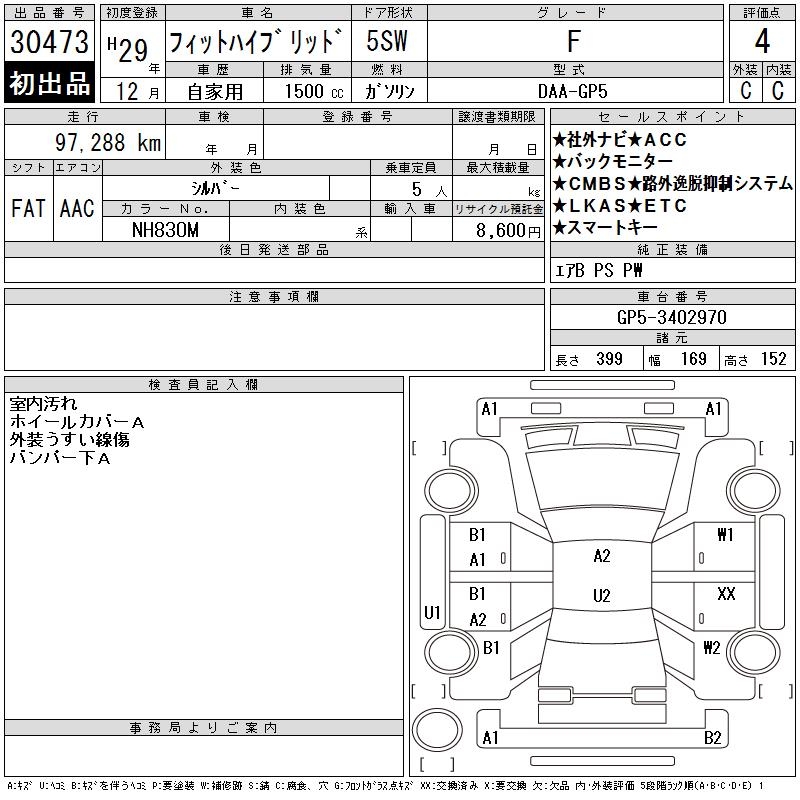Click the 譲渡書類期限 header
Screen dimensions: 800x800
point(497,116)
